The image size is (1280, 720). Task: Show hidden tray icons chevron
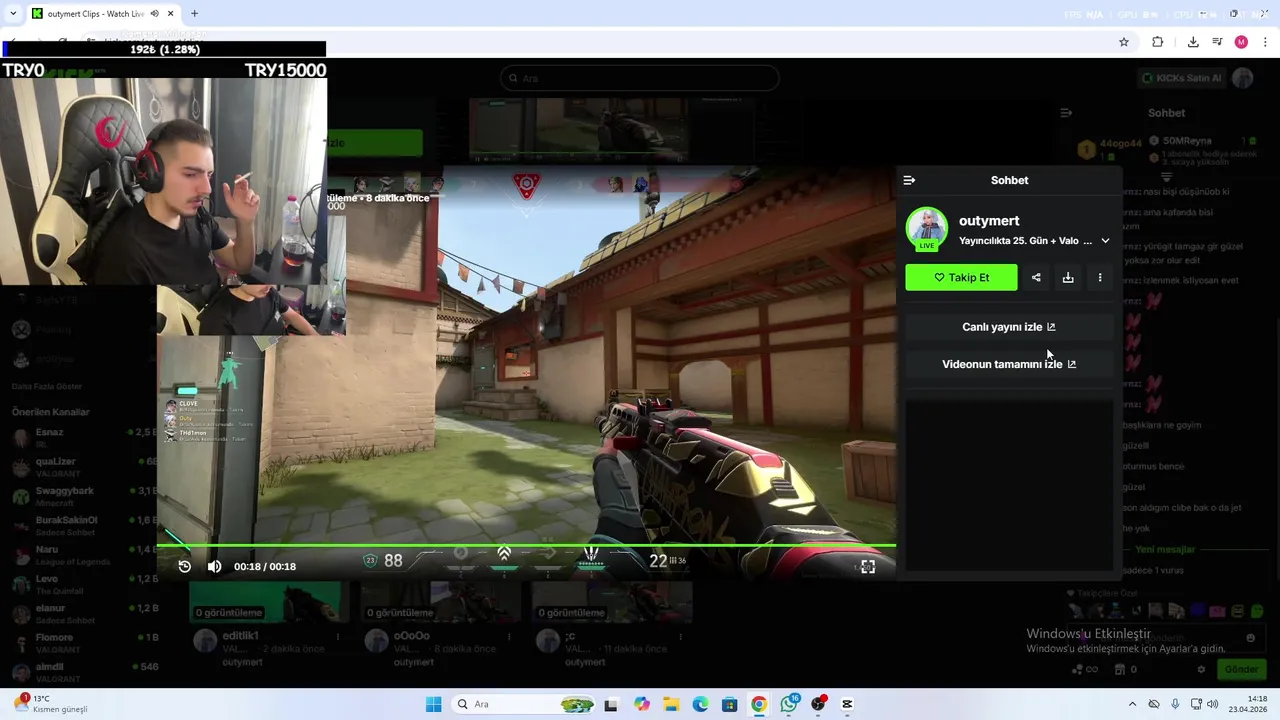pyautogui.click(x=1132, y=704)
